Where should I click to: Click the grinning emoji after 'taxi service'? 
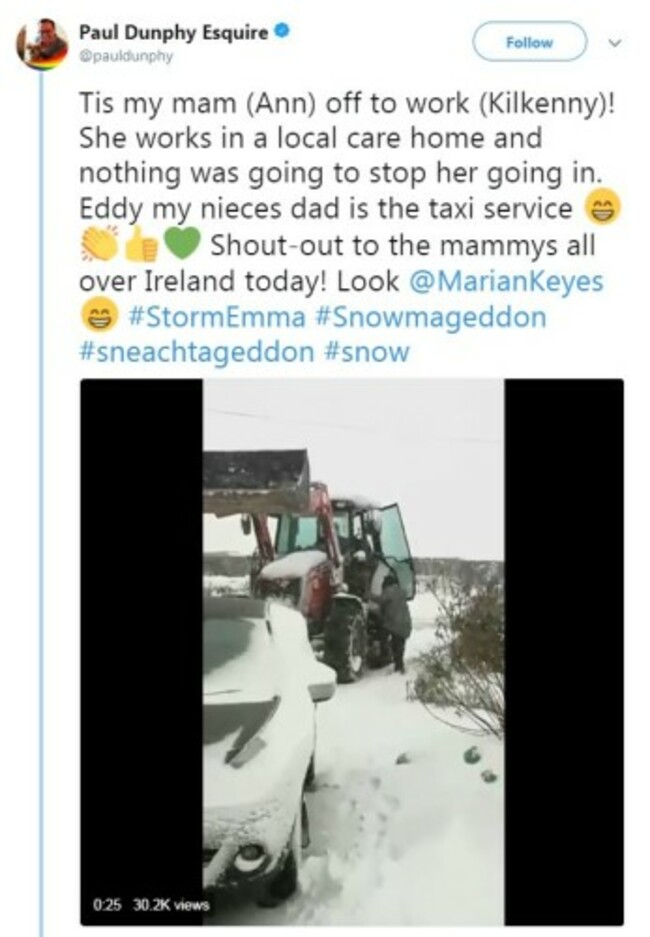(602, 207)
